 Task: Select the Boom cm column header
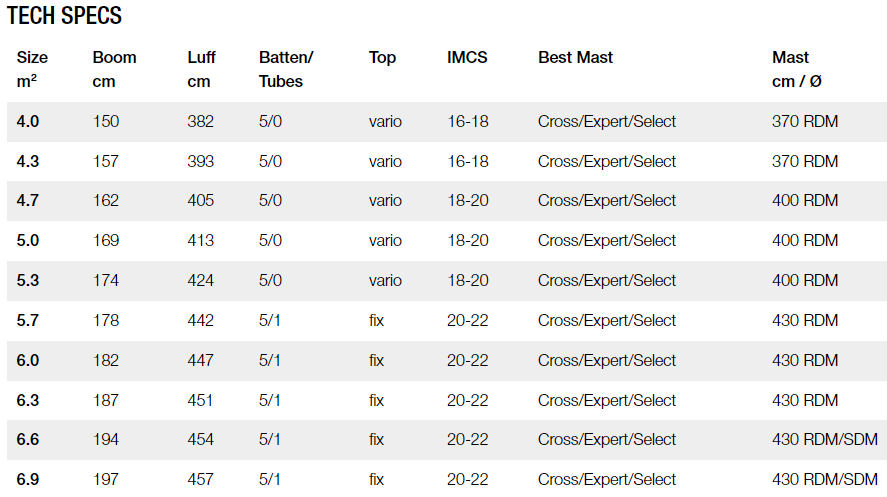click(x=114, y=70)
